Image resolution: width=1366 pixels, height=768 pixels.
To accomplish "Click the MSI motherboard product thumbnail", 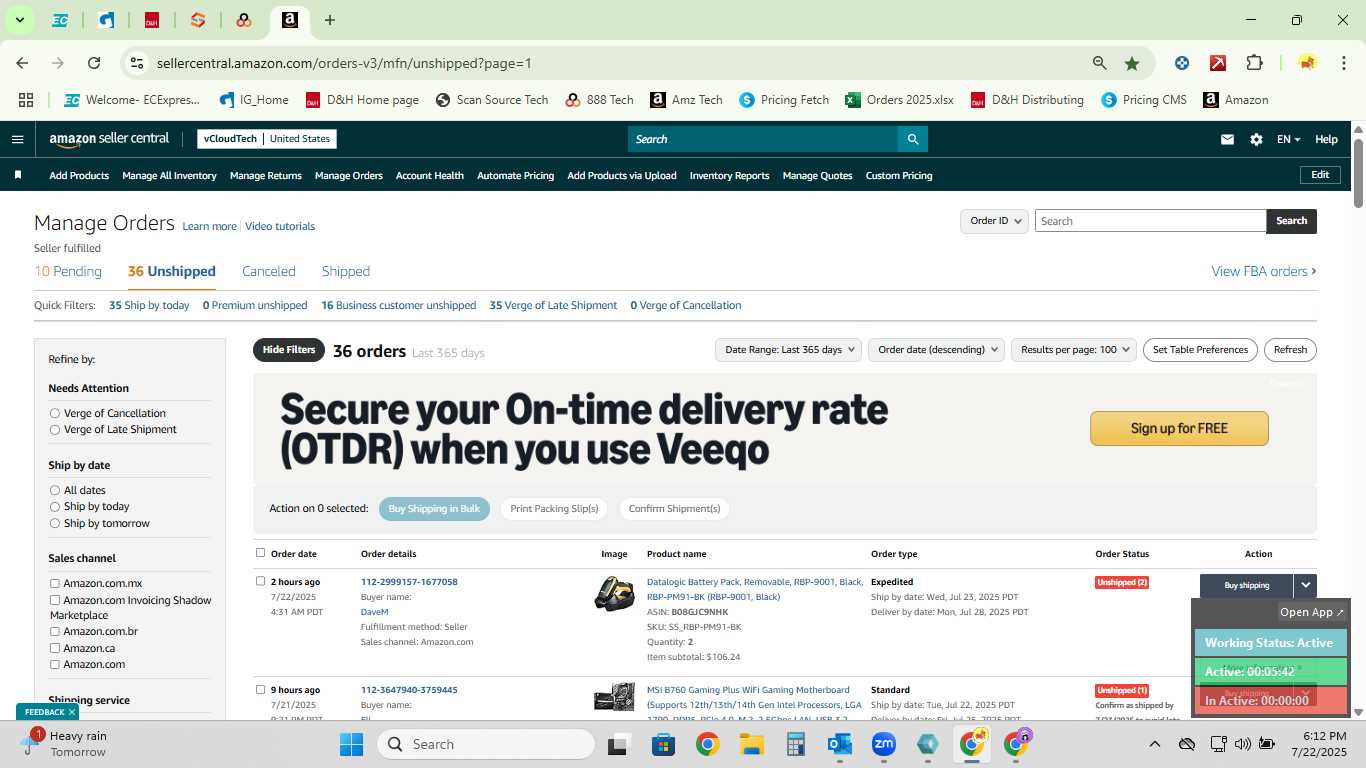I will [614, 697].
